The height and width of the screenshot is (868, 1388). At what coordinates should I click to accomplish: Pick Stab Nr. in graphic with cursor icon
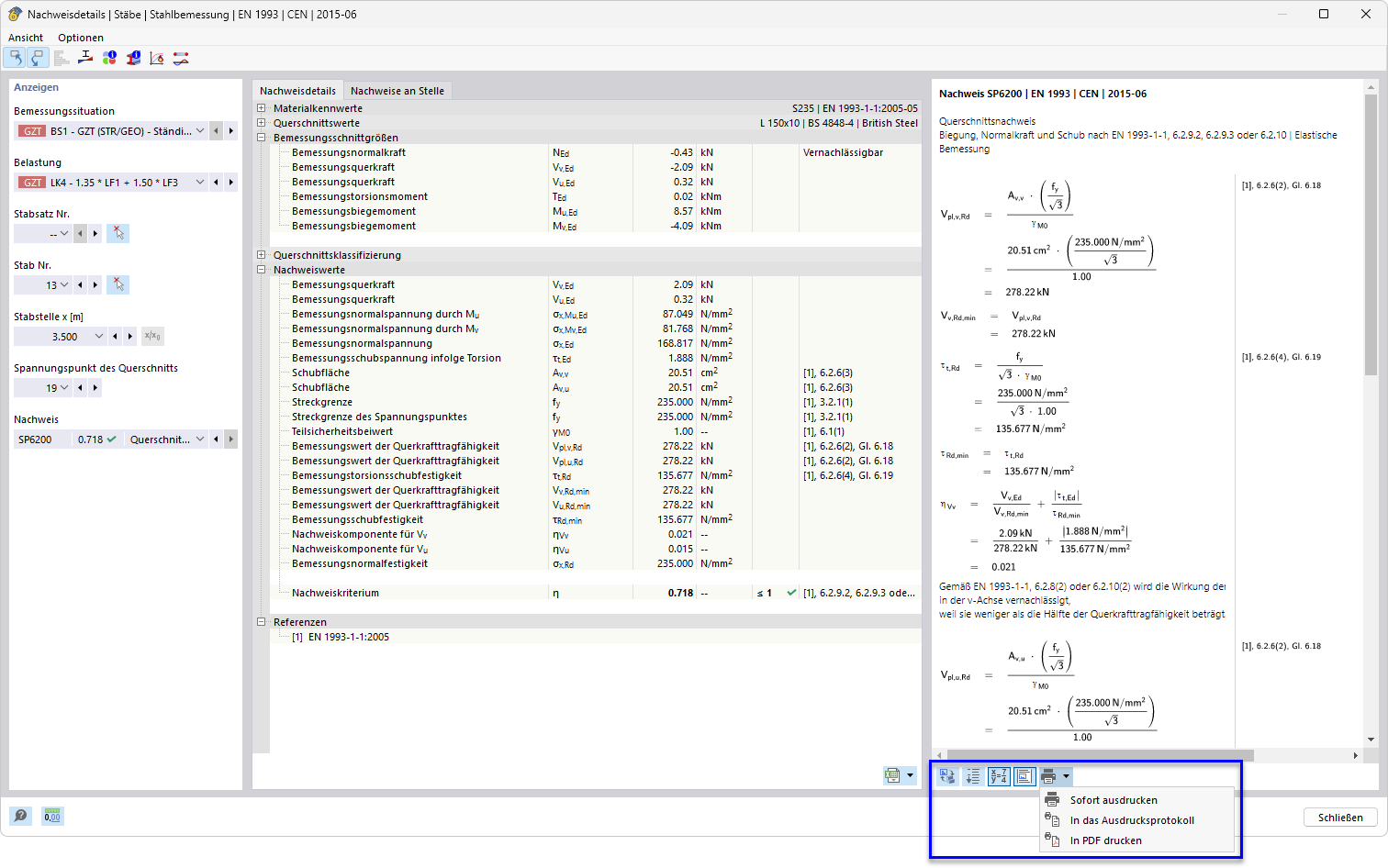(x=118, y=284)
